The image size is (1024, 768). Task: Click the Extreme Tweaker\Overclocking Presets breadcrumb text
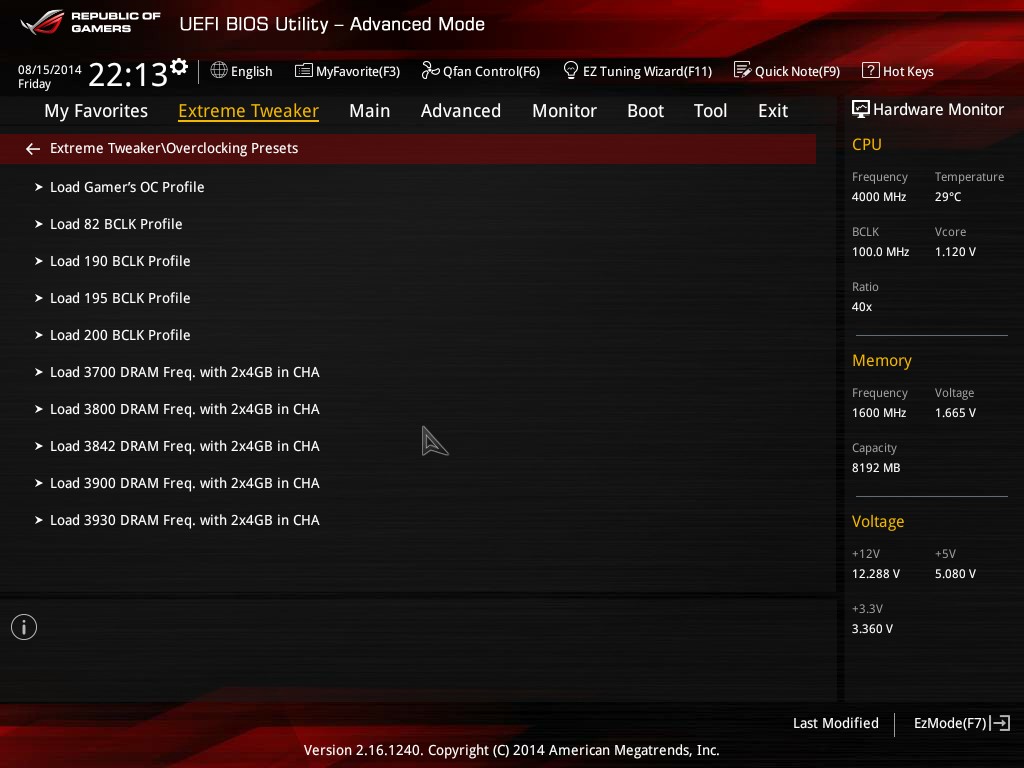click(x=174, y=148)
